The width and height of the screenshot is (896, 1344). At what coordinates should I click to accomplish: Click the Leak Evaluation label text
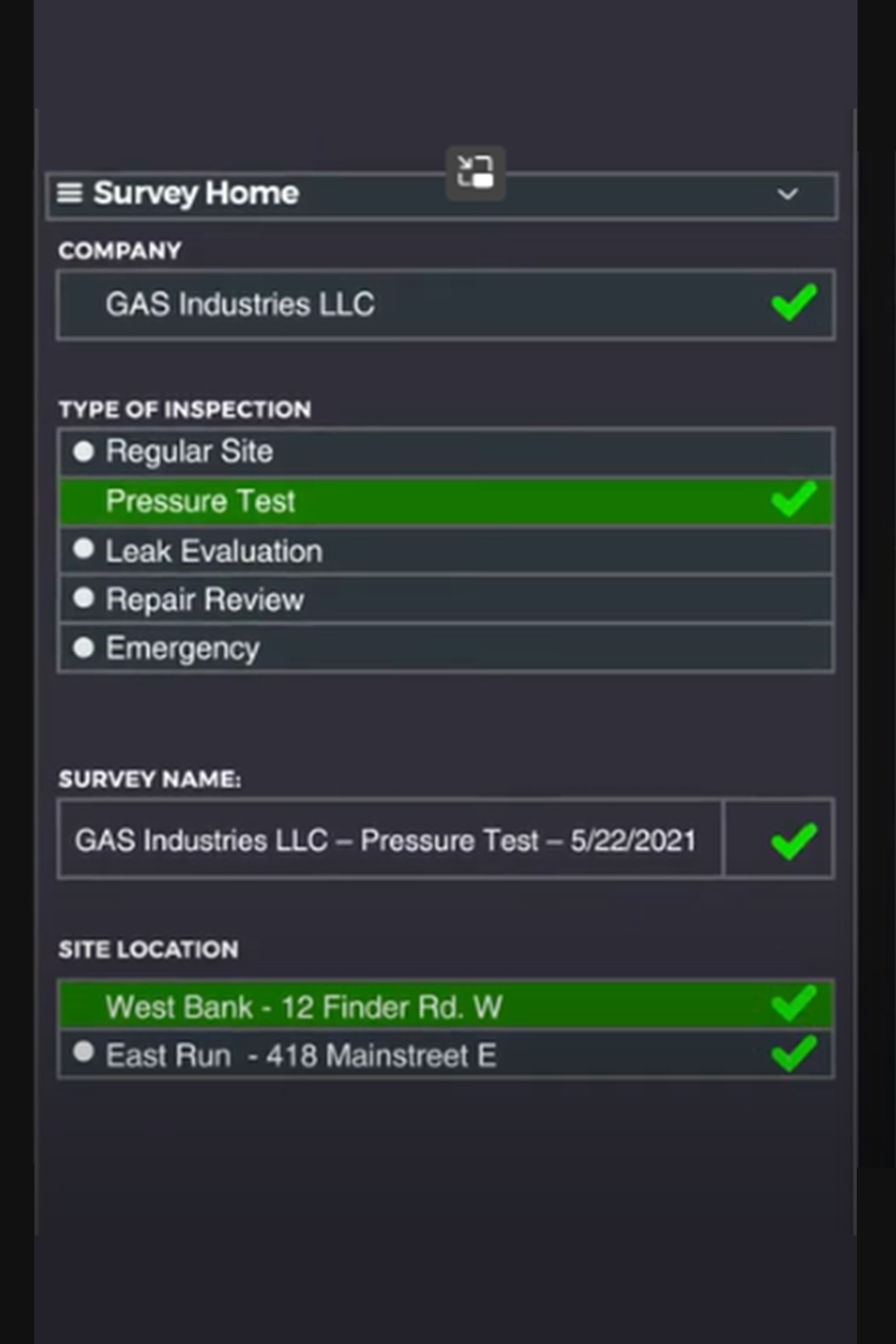click(x=214, y=551)
